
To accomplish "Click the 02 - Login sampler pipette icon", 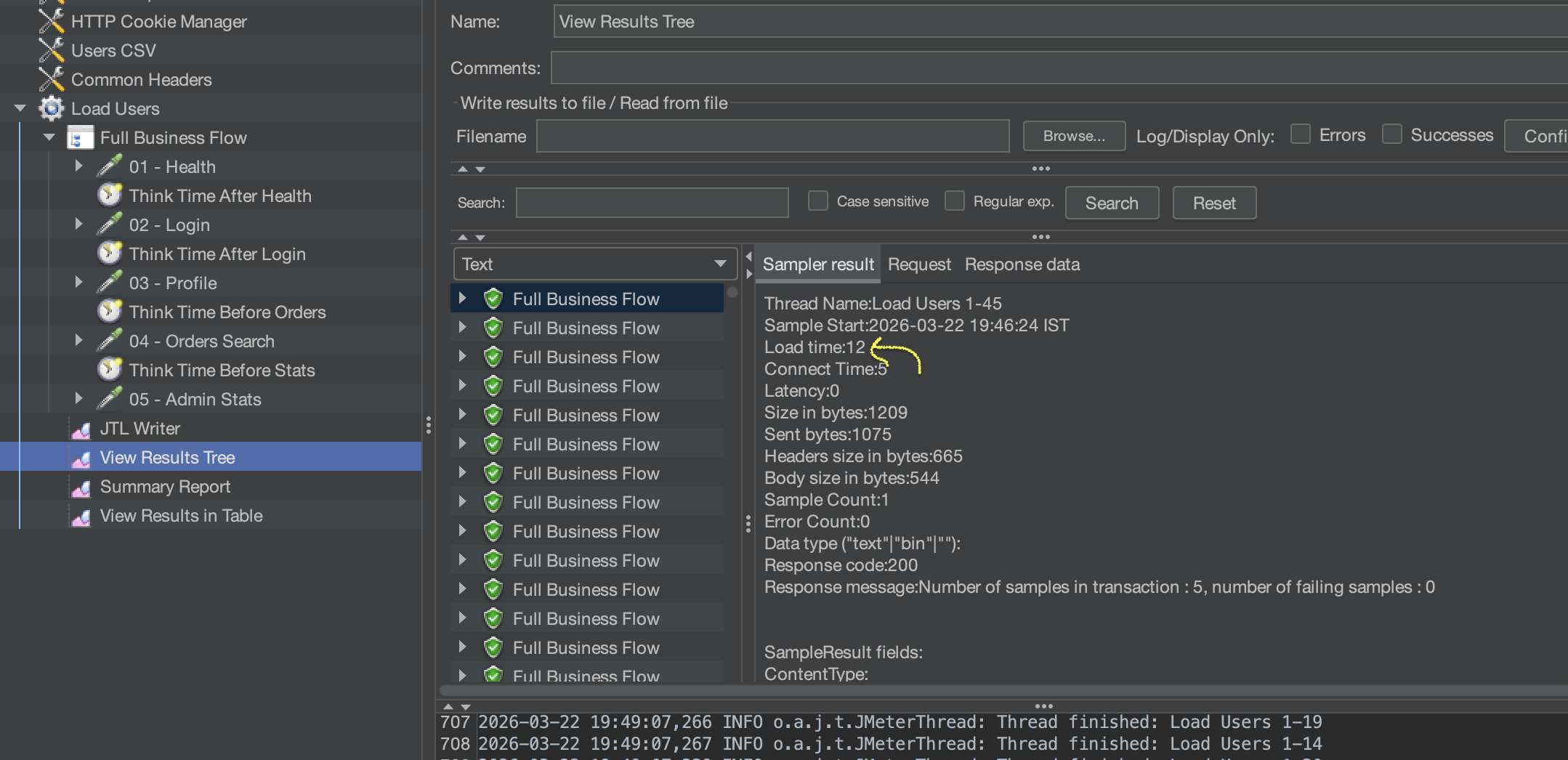I will (109, 225).
